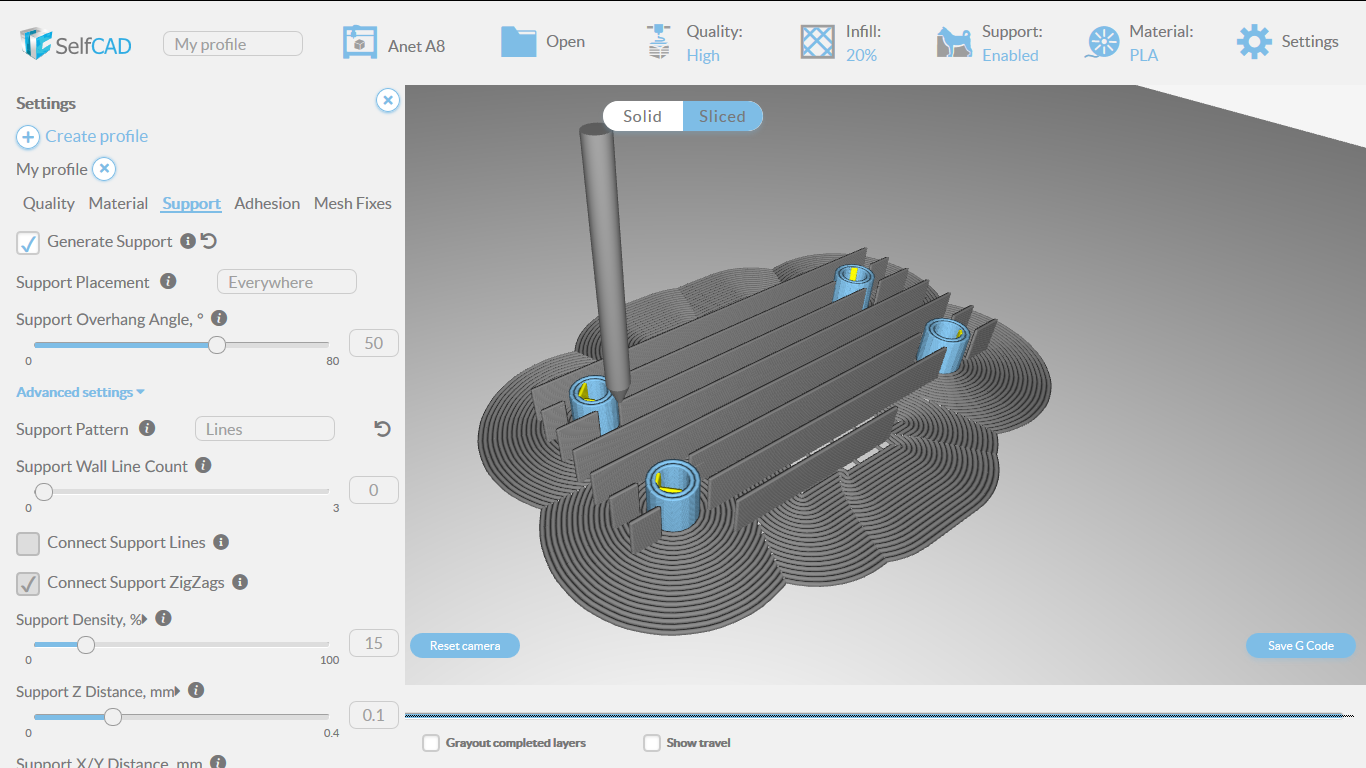This screenshot has width=1366, height=768.
Task: Enable Grayout completed layers checkbox
Action: pyautogui.click(x=431, y=743)
